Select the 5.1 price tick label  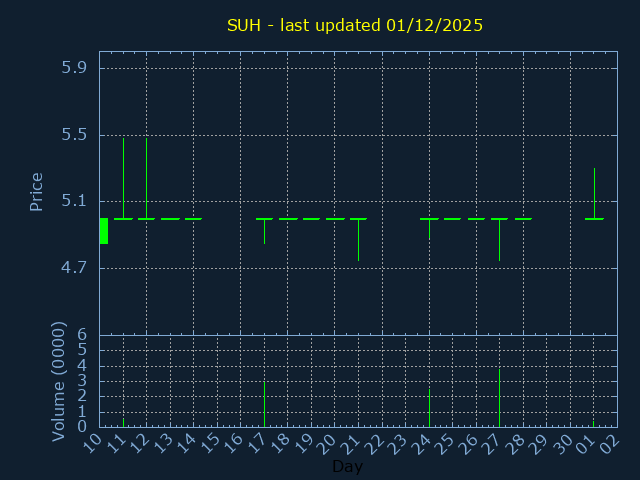click(74, 201)
